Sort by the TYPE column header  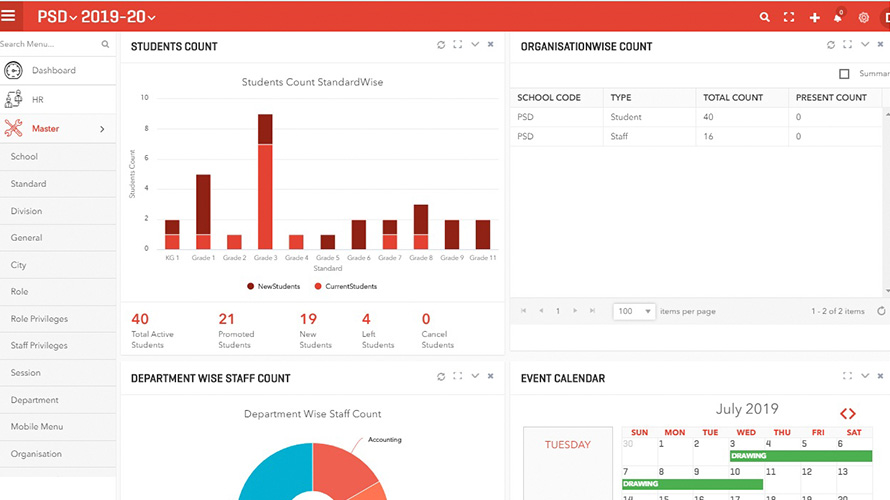(649, 98)
